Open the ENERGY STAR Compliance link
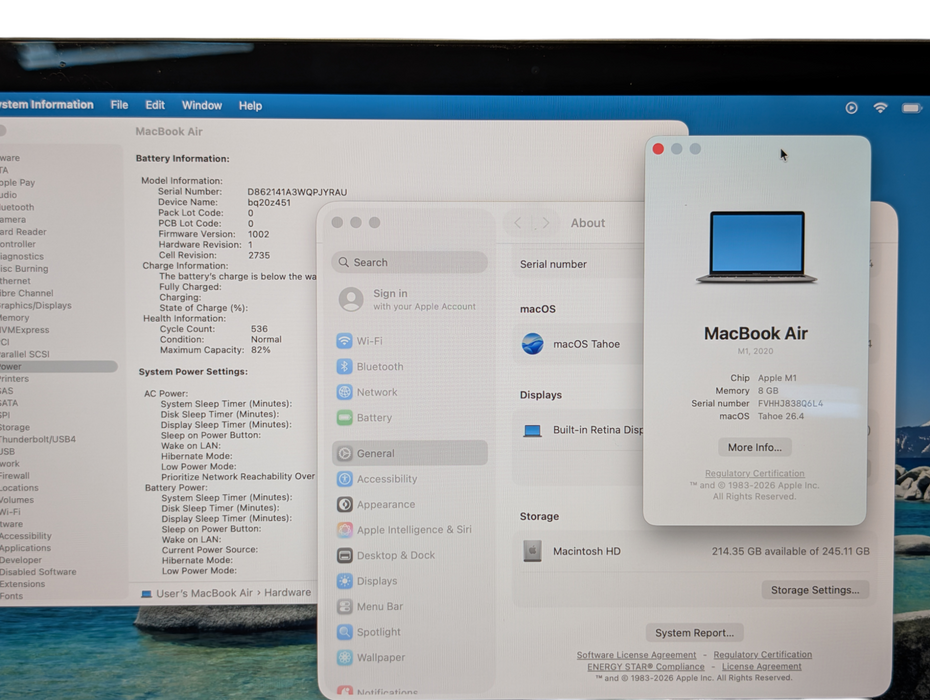Viewport: 930px width, 700px height. pos(646,667)
